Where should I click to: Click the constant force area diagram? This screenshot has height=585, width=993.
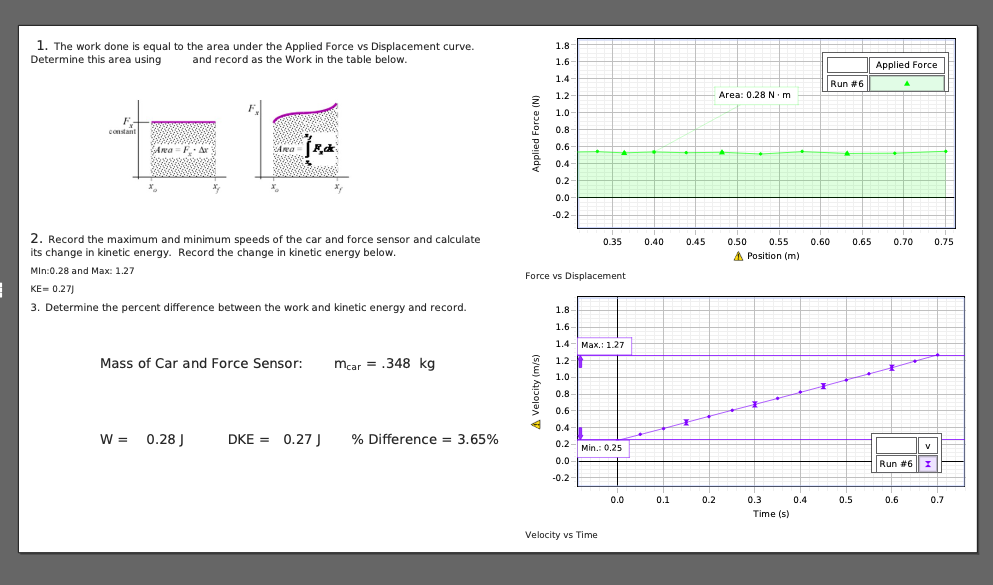(168, 146)
